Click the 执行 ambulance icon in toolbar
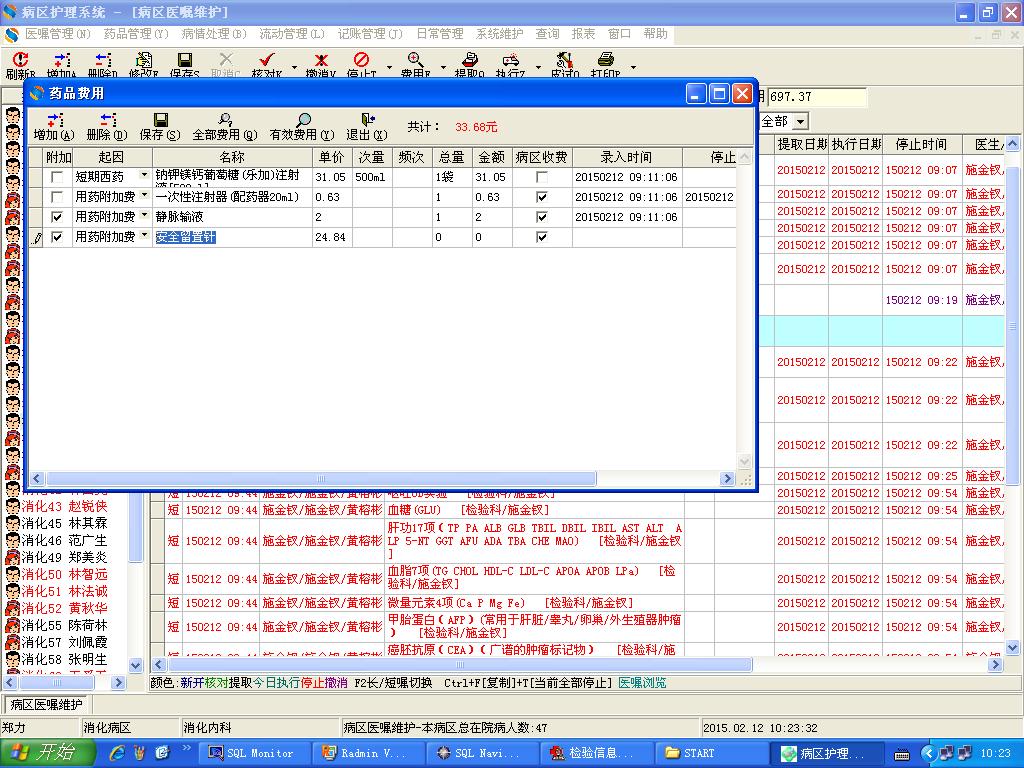The height and width of the screenshot is (768, 1024). (x=510, y=60)
